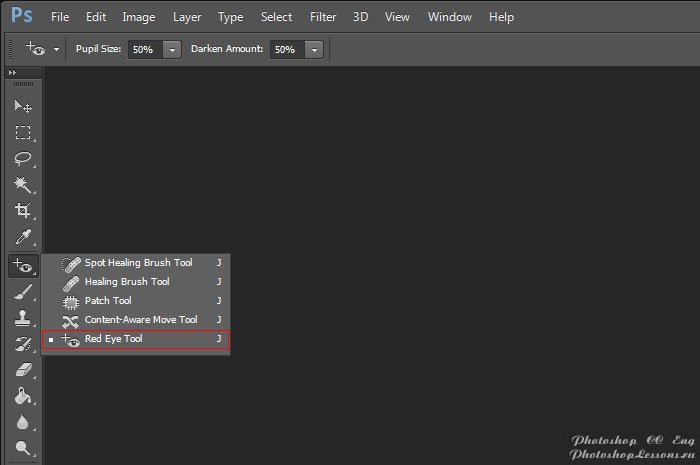Select the Eraser tool
This screenshot has width=700, height=465.
(22, 370)
